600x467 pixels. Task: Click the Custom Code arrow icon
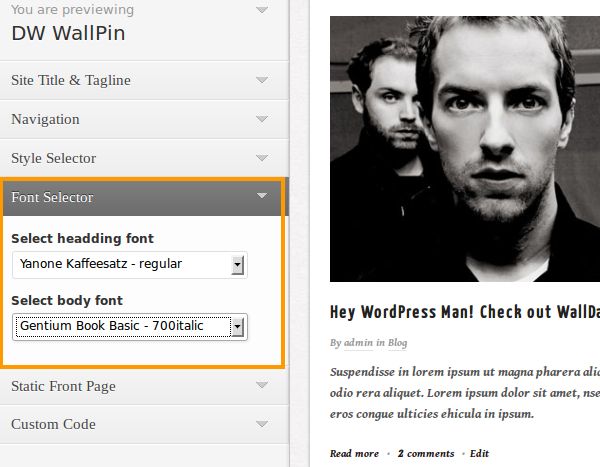[x=262, y=424]
